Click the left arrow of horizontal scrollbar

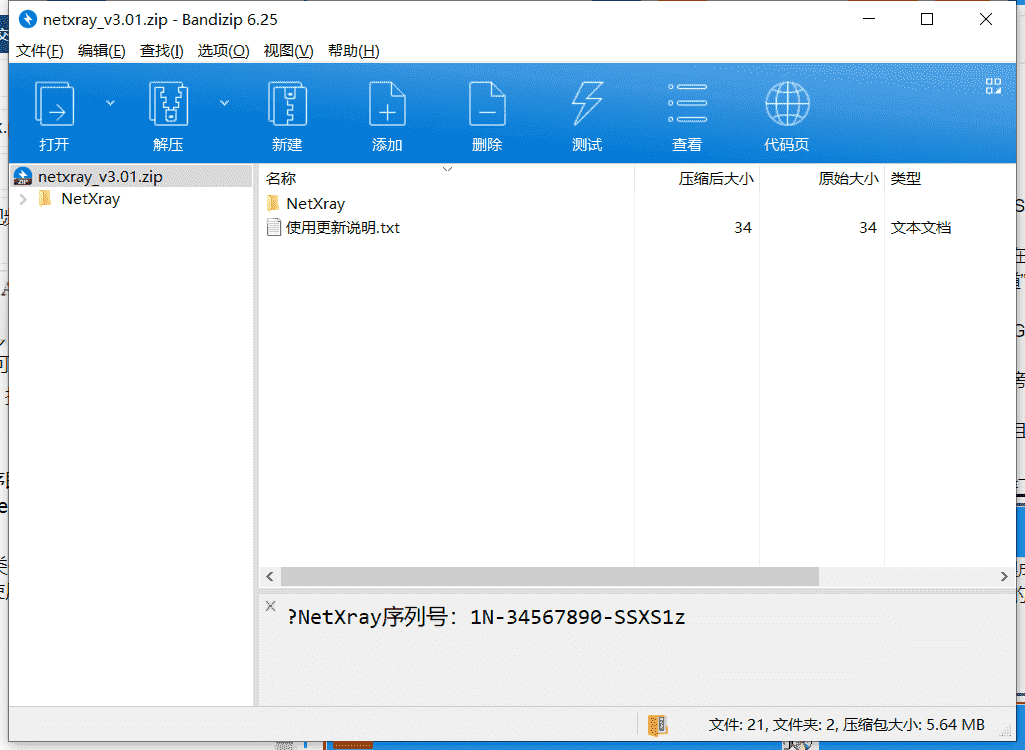[x=270, y=577]
